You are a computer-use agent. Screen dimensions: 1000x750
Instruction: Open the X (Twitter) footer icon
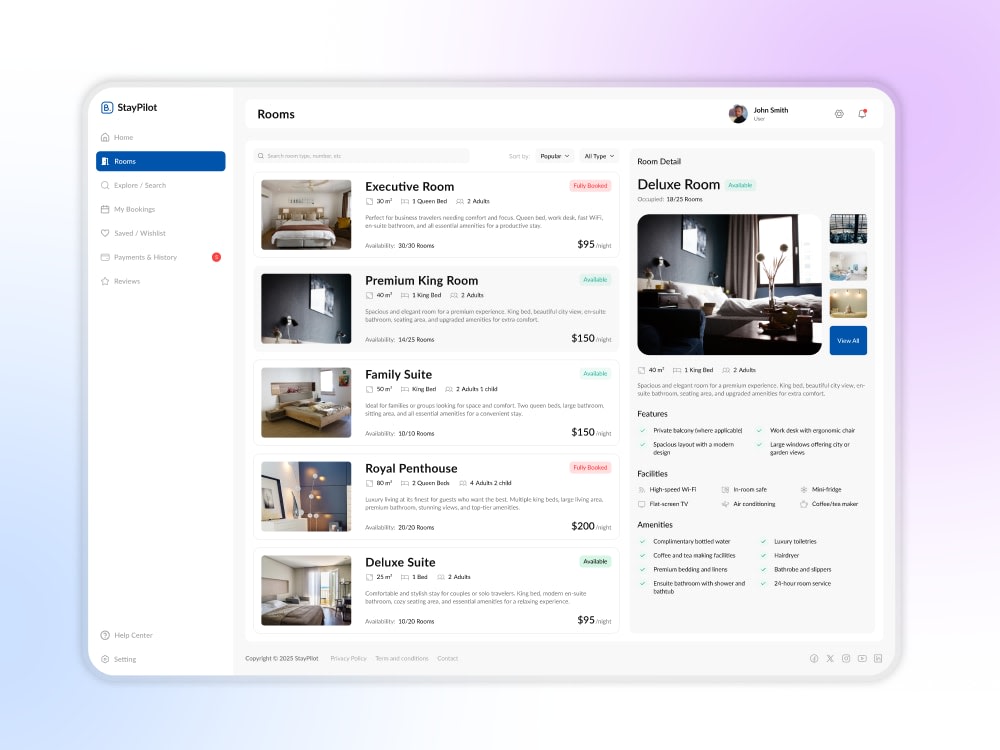pos(830,659)
